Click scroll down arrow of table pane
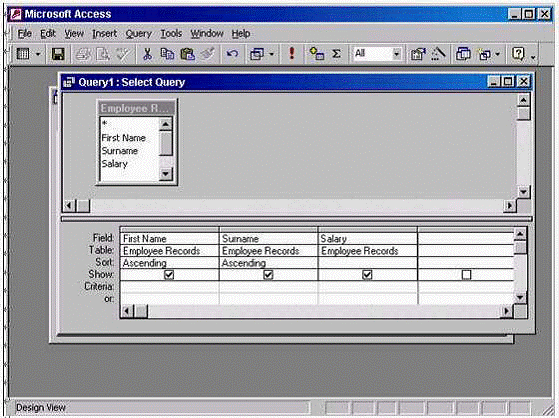 [523, 192]
